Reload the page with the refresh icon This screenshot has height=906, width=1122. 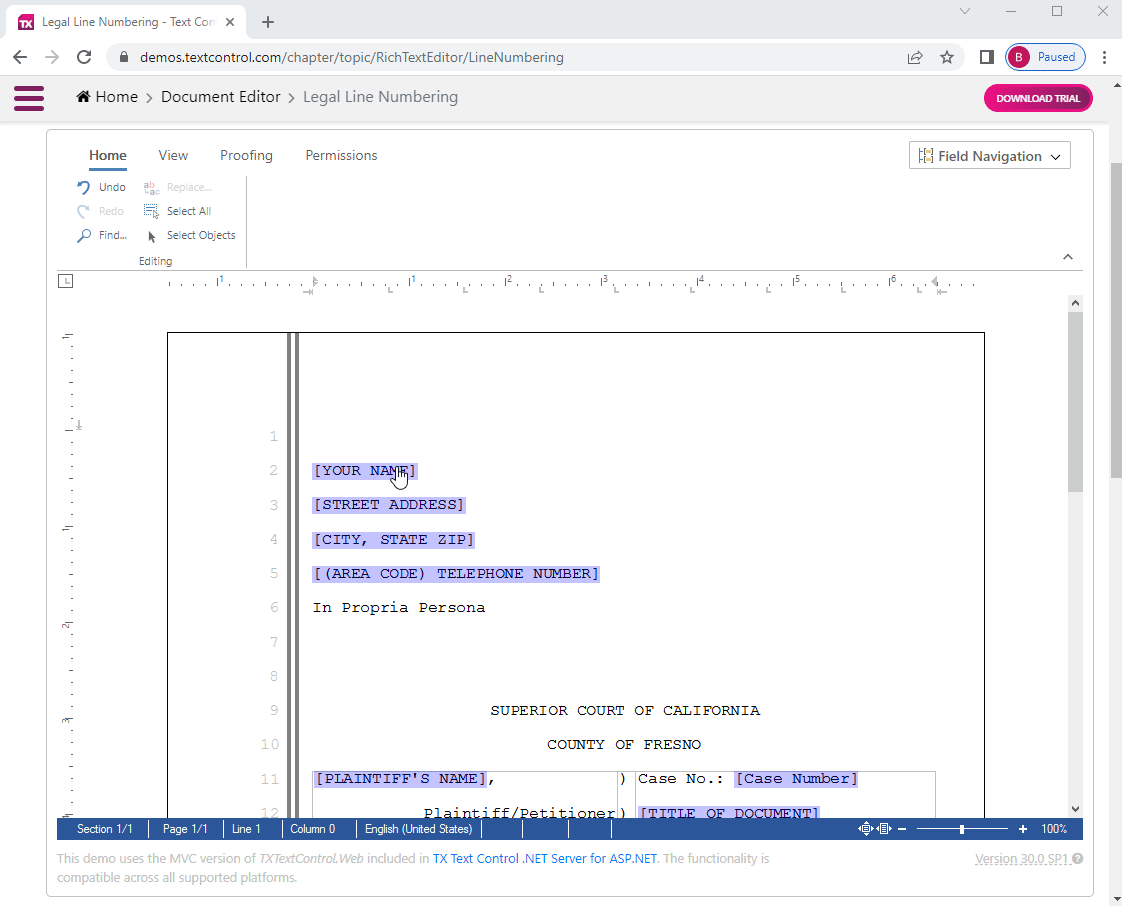(x=84, y=57)
